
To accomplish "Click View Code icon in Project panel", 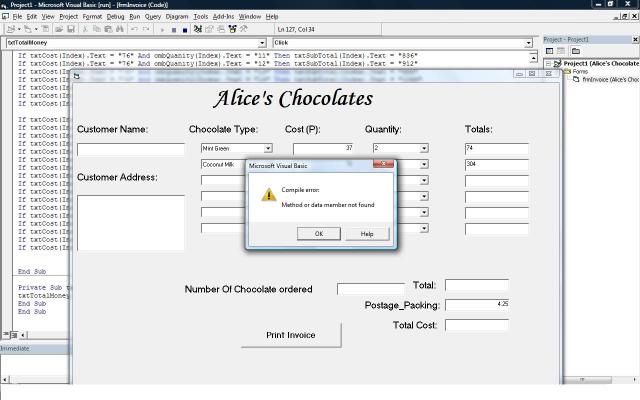I will point(548,50).
